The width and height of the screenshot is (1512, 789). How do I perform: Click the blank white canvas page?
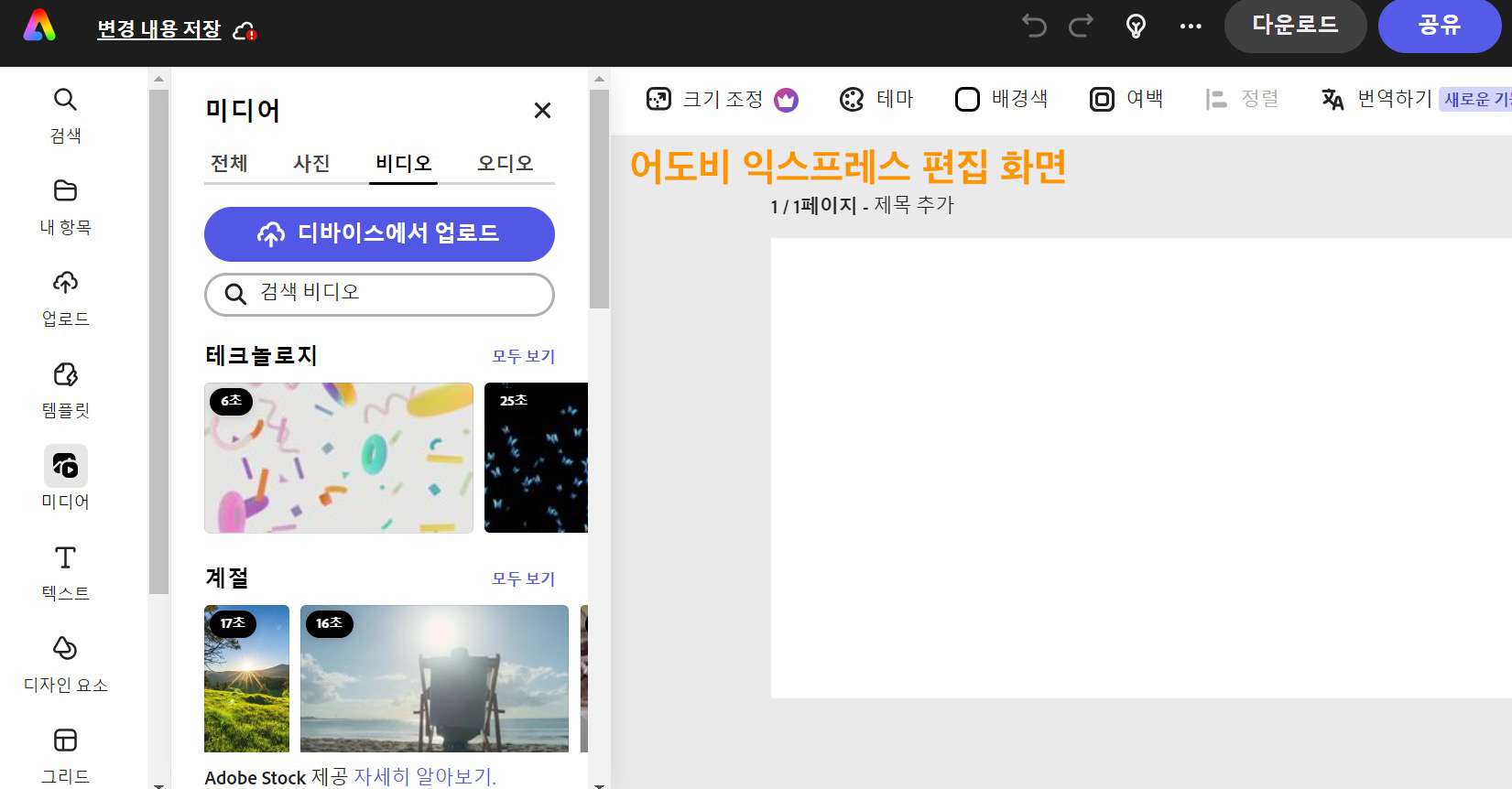click(1141, 468)
